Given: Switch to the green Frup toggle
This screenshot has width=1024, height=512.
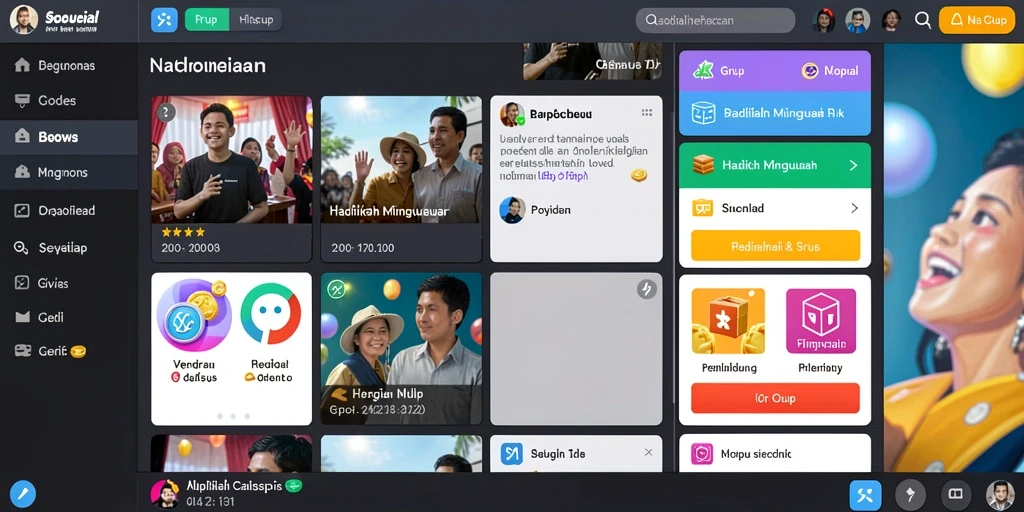Looking at the screenshot, I should coord(206,20).
